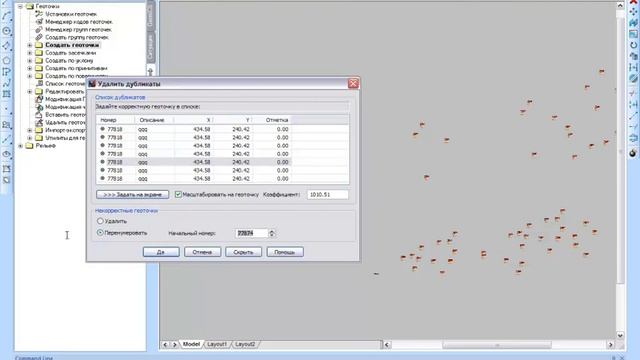640x360 pixels.
Task: Switch to the Layout1 tab
Action: (217, 344)
